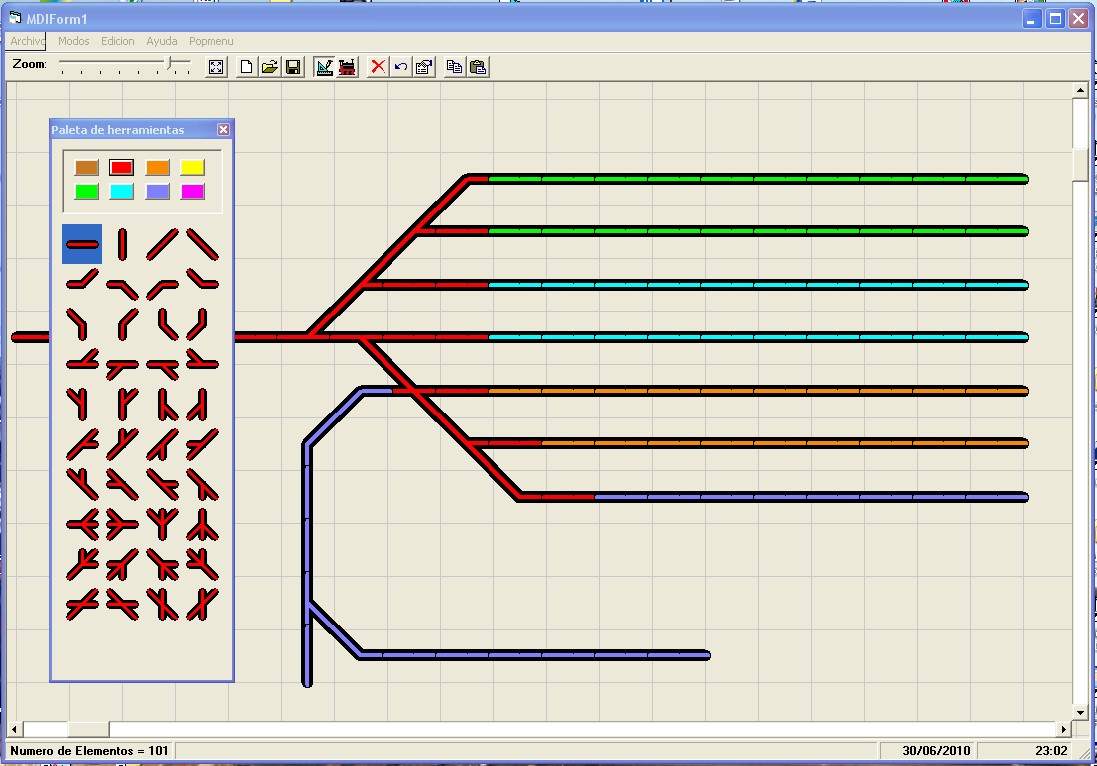Pick the yellow color swatch
The height and width of the screenshot is (766, 1097).
(x=192, y=167)
